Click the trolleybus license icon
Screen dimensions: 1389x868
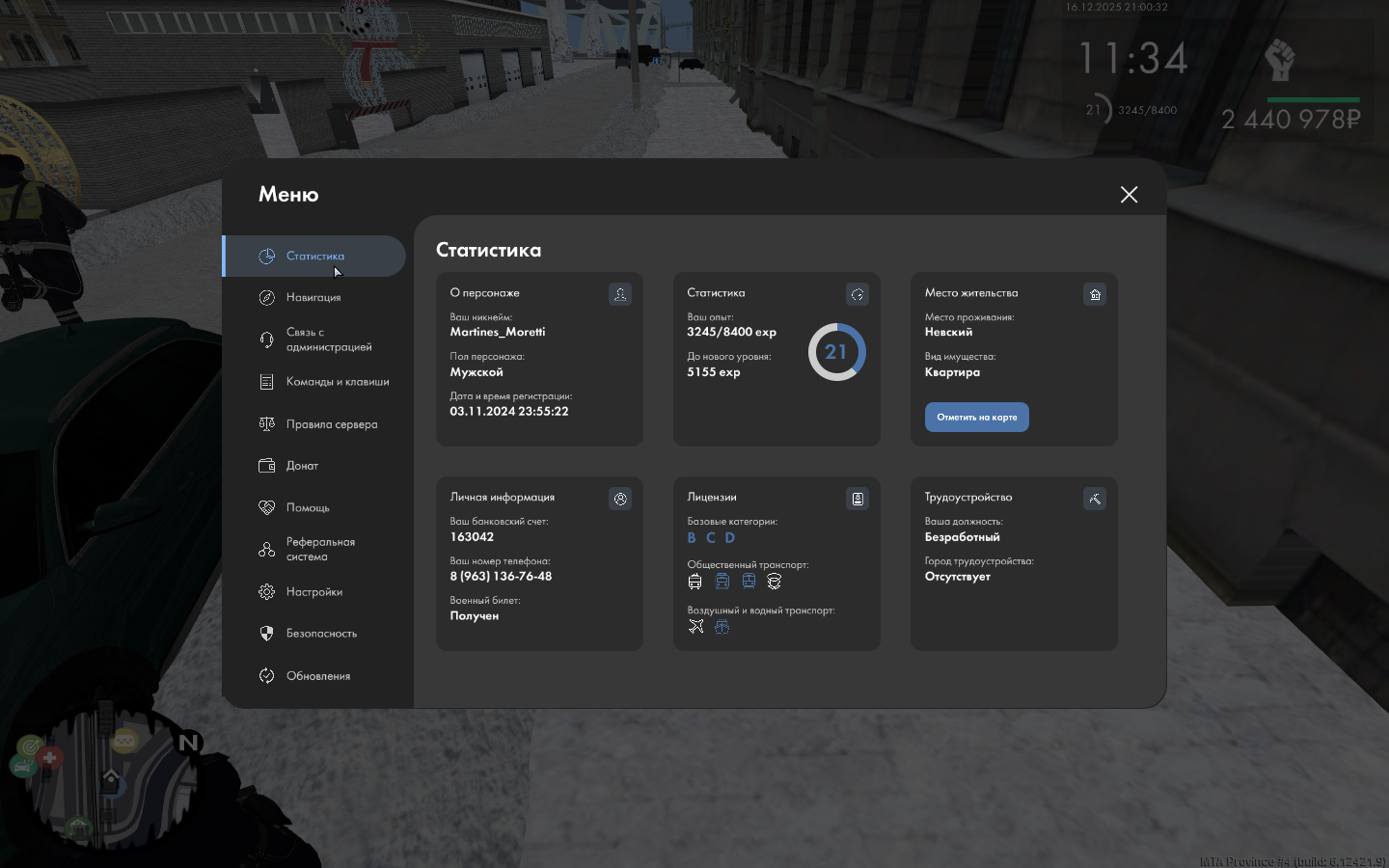click(x=694, y=582)
